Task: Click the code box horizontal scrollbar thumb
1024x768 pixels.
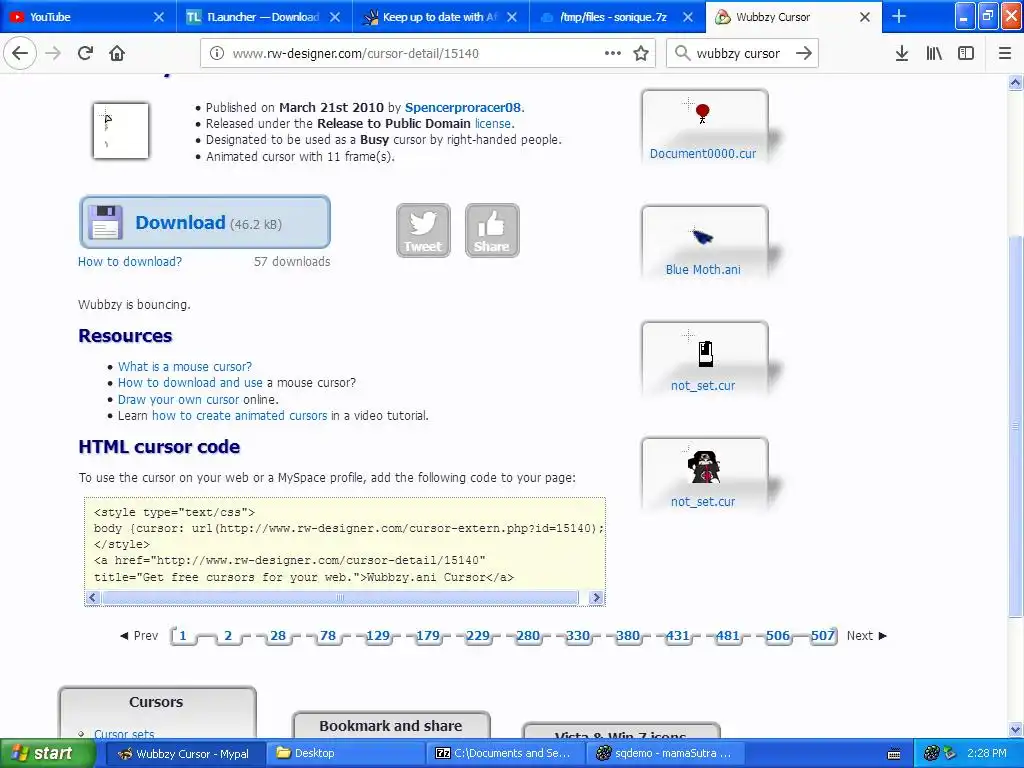Action: 340,598
